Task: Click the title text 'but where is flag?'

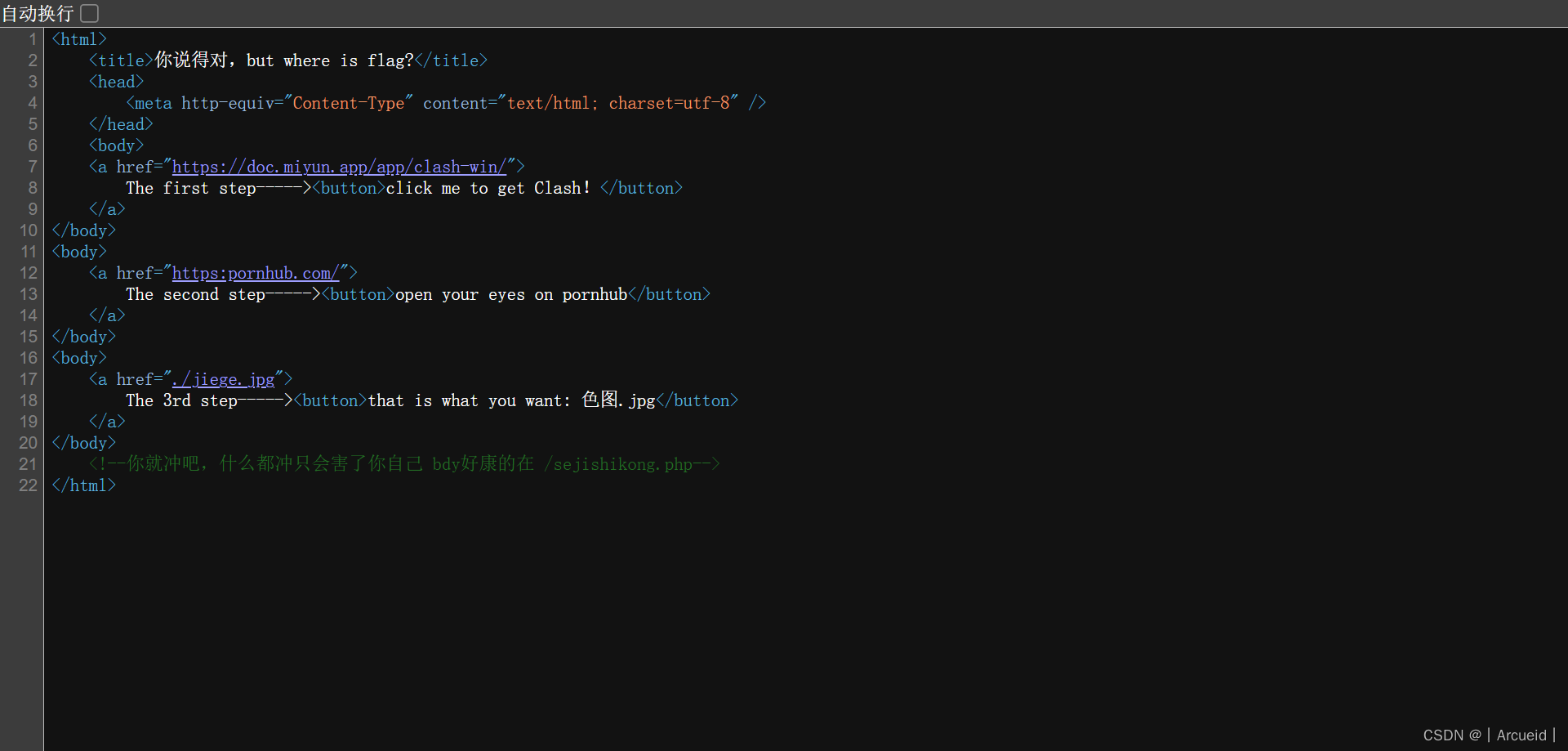Action: pos(330,60)
